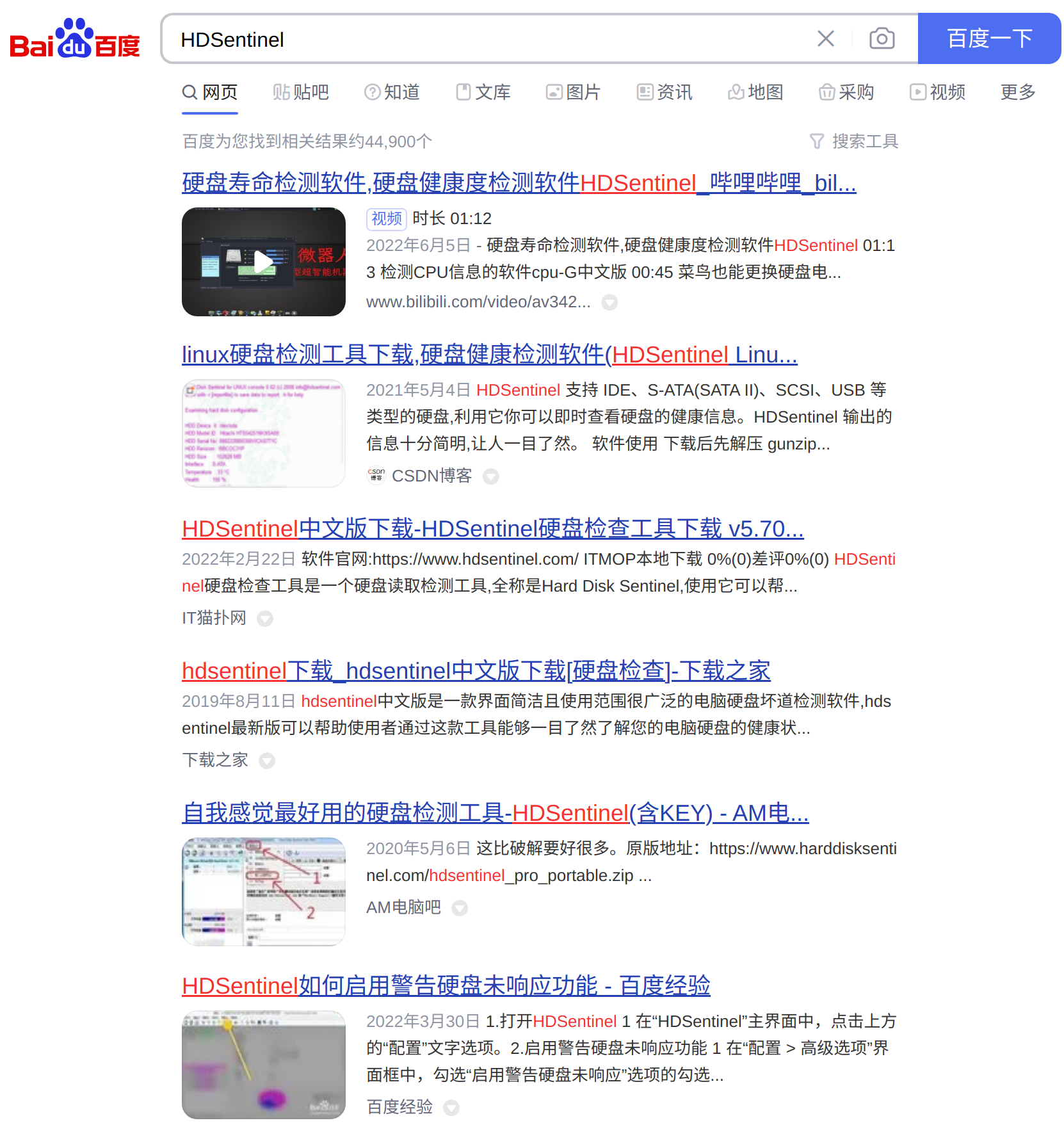Click the 视频 tag label

[x=387, y=219]
